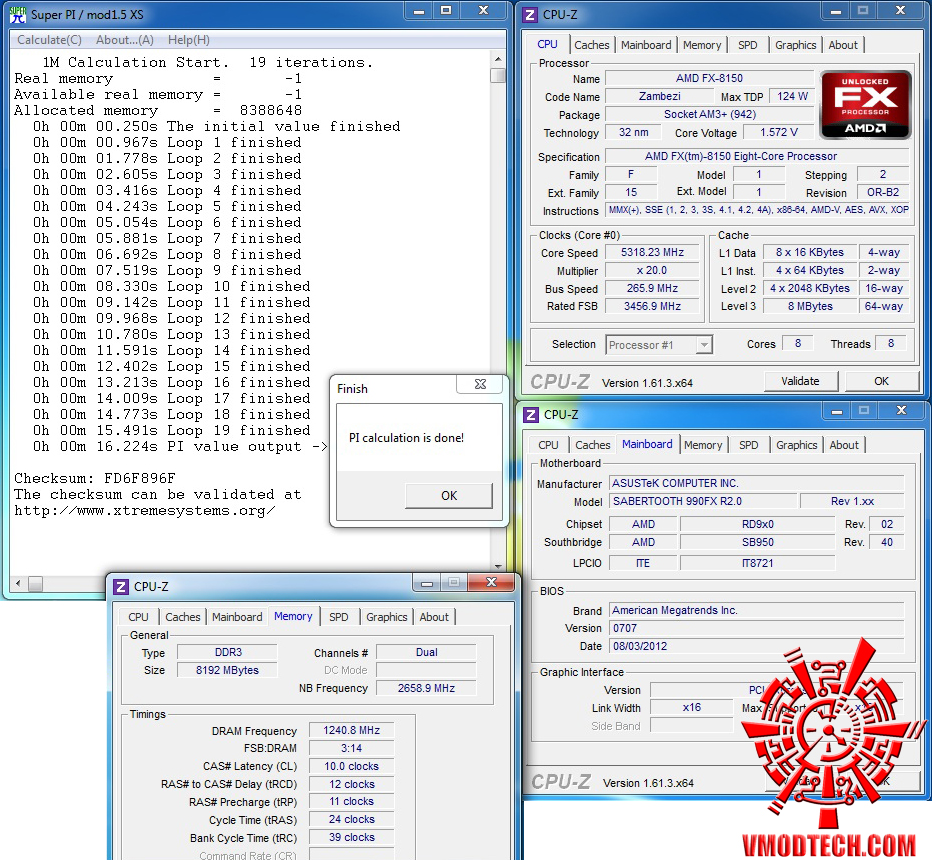Viewport: 932px width, 860px height.
Task: Minimize the CPU-Z Memory window
Action: pyautogui.click(x=427, y=583)
